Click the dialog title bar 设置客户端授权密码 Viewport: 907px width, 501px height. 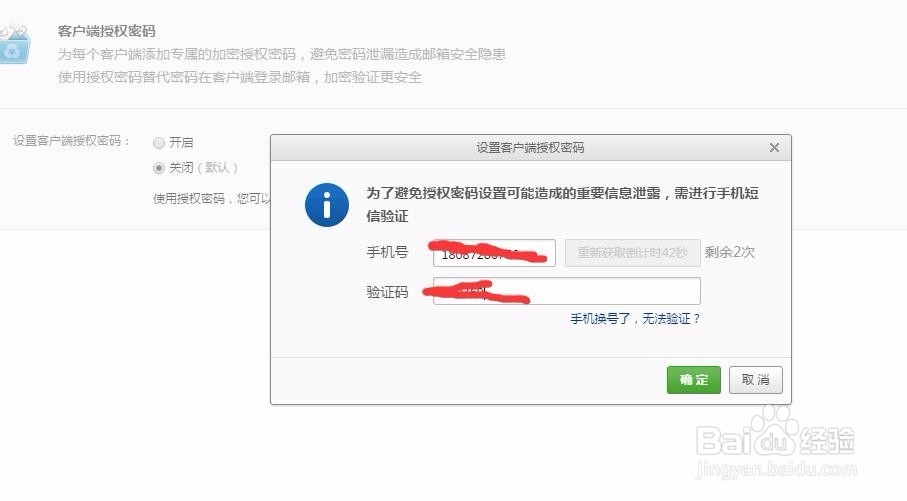pos(530,148)
